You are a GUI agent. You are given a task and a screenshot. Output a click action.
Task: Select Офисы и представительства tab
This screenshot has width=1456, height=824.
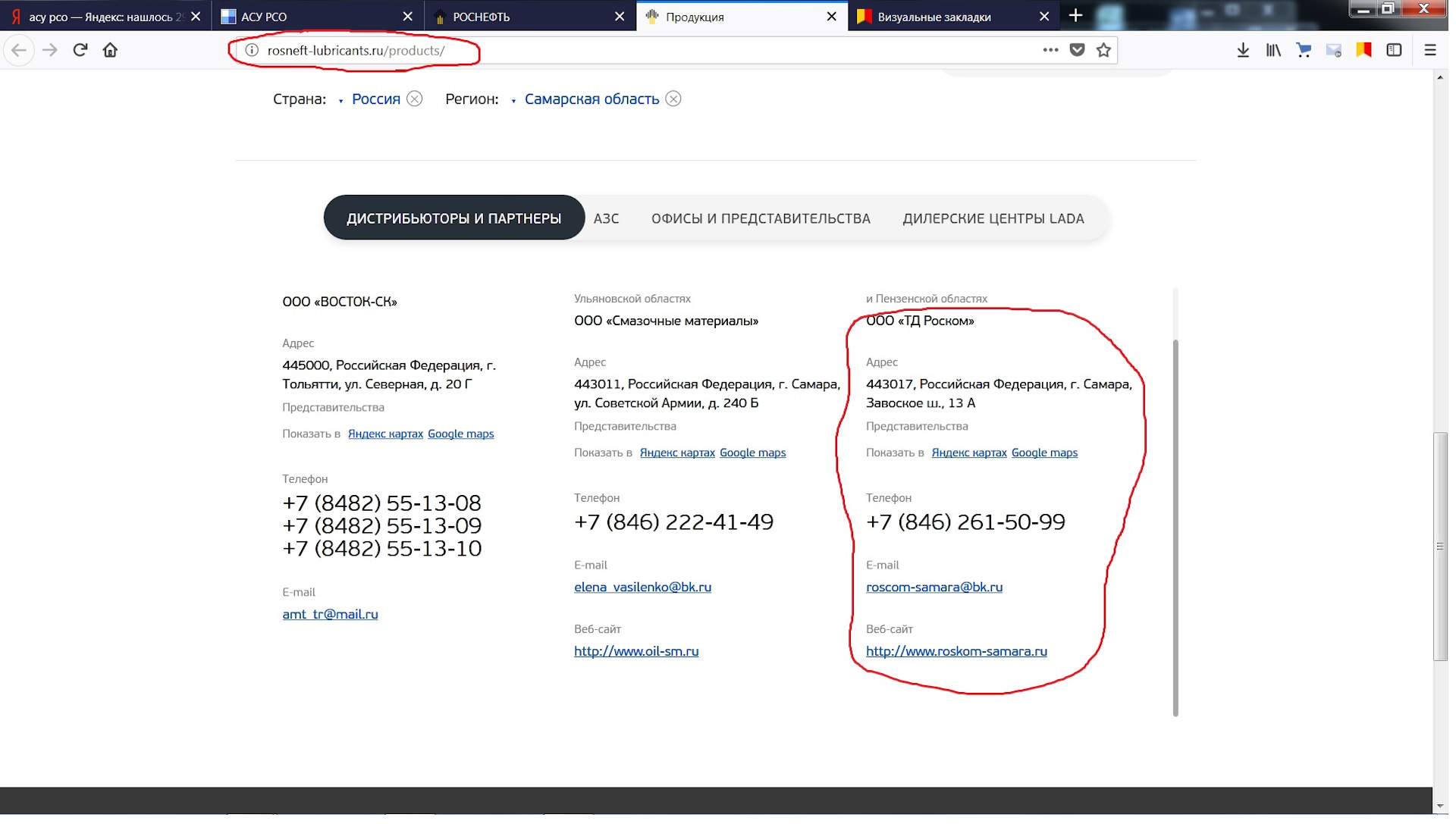click(x=761, y=218)
